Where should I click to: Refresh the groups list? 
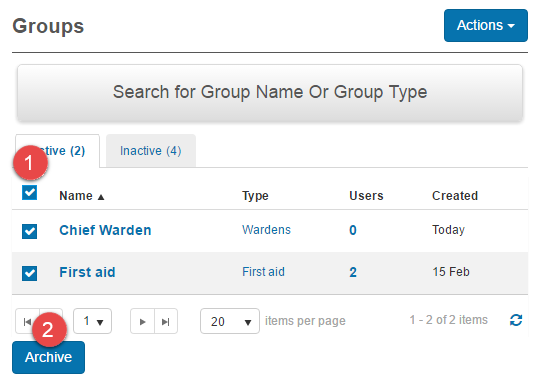pos(516,321)
